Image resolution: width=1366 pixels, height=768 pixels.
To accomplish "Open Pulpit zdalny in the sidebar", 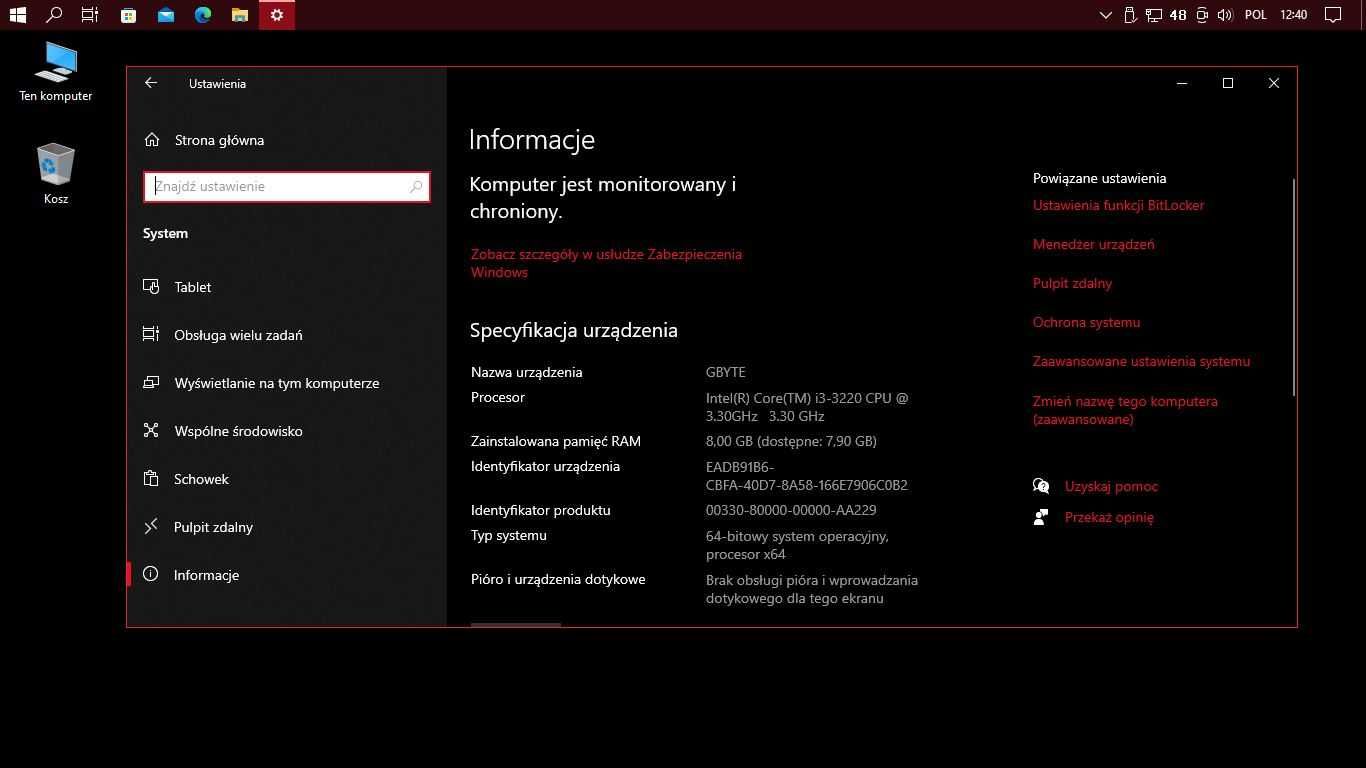I will (x=286, y=527).
